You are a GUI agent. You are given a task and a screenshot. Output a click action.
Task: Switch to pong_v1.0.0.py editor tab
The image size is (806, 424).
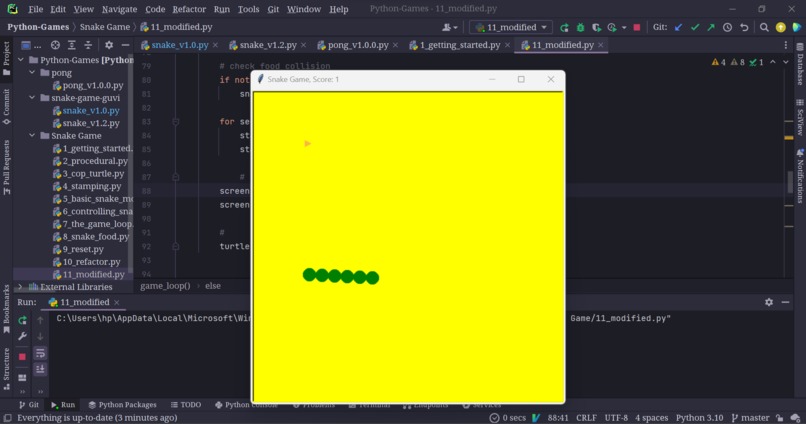(x=358, y=45)
